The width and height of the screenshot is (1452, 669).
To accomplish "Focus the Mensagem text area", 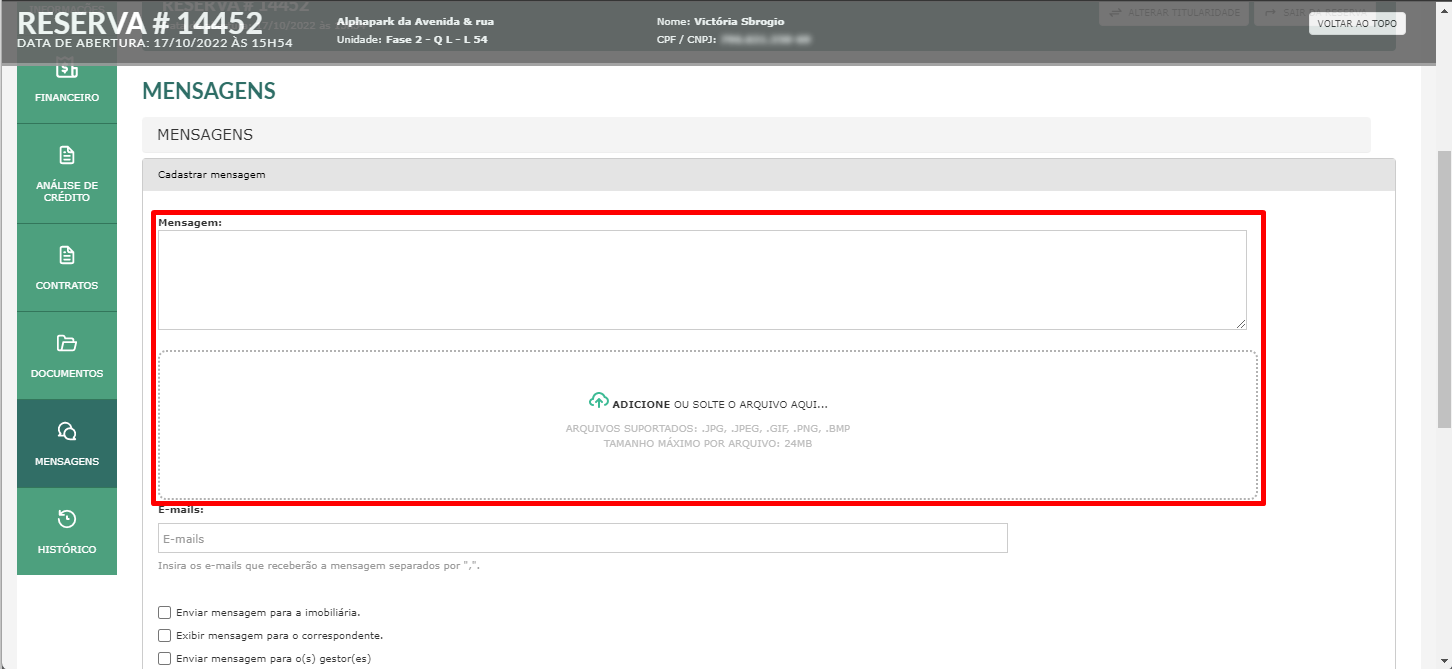I will point(702,280).
